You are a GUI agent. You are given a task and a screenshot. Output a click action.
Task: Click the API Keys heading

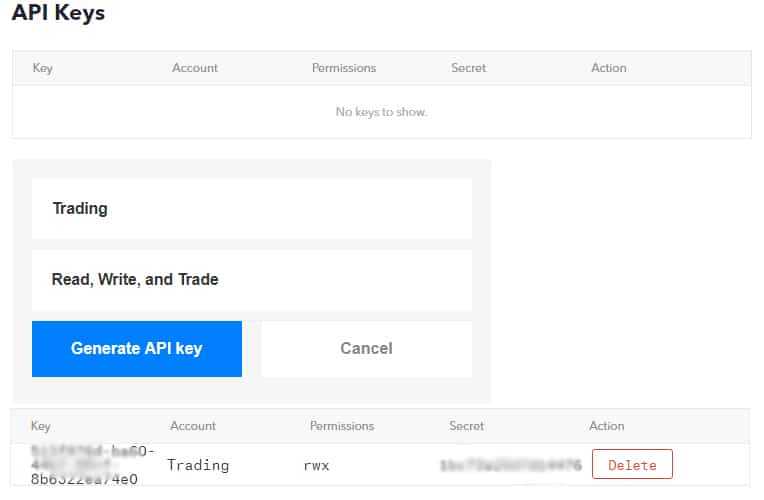(x=58, y=13)
